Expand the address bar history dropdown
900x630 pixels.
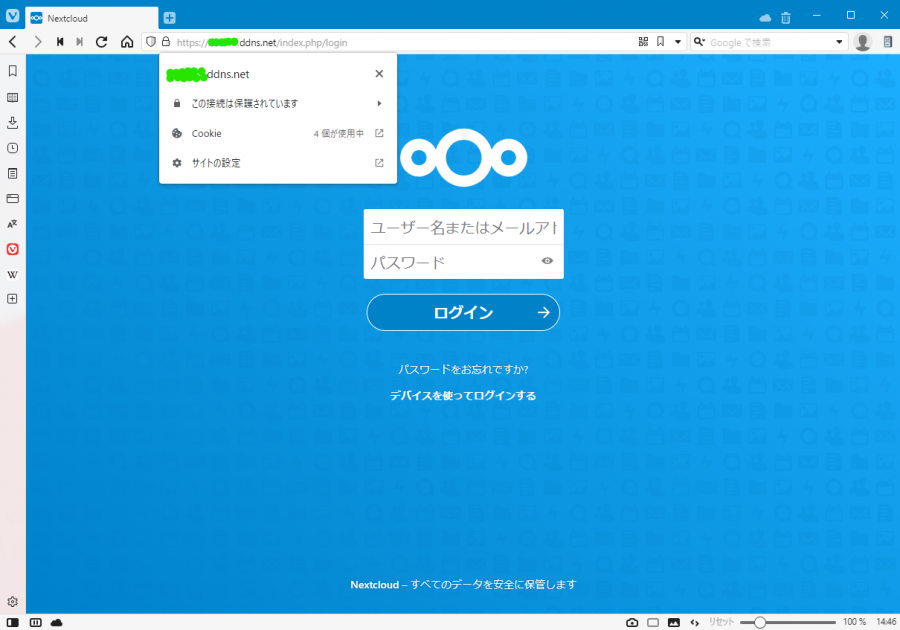pyautogui.click(x=677, y=42)
